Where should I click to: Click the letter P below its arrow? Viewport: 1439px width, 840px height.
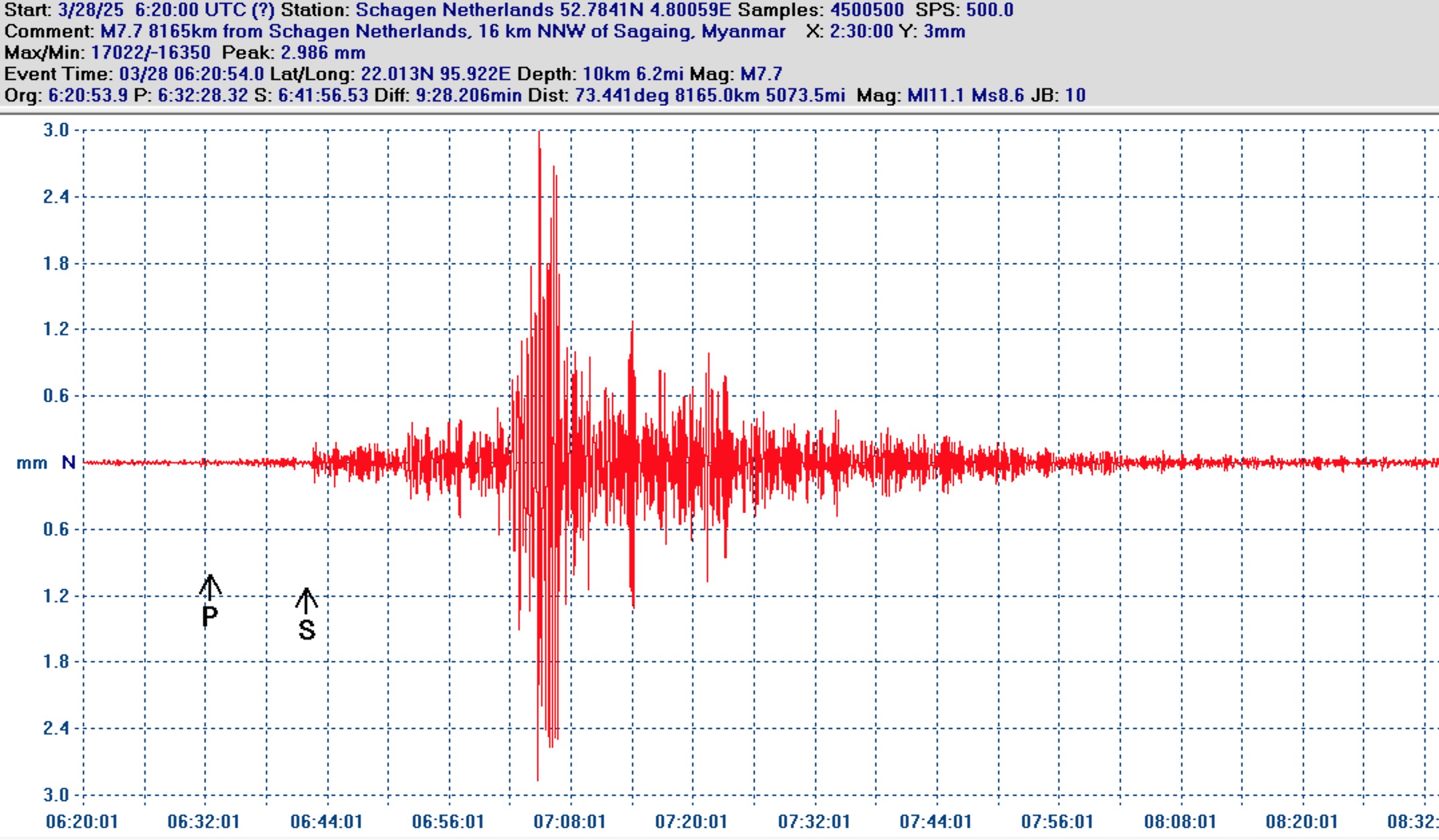210,617
